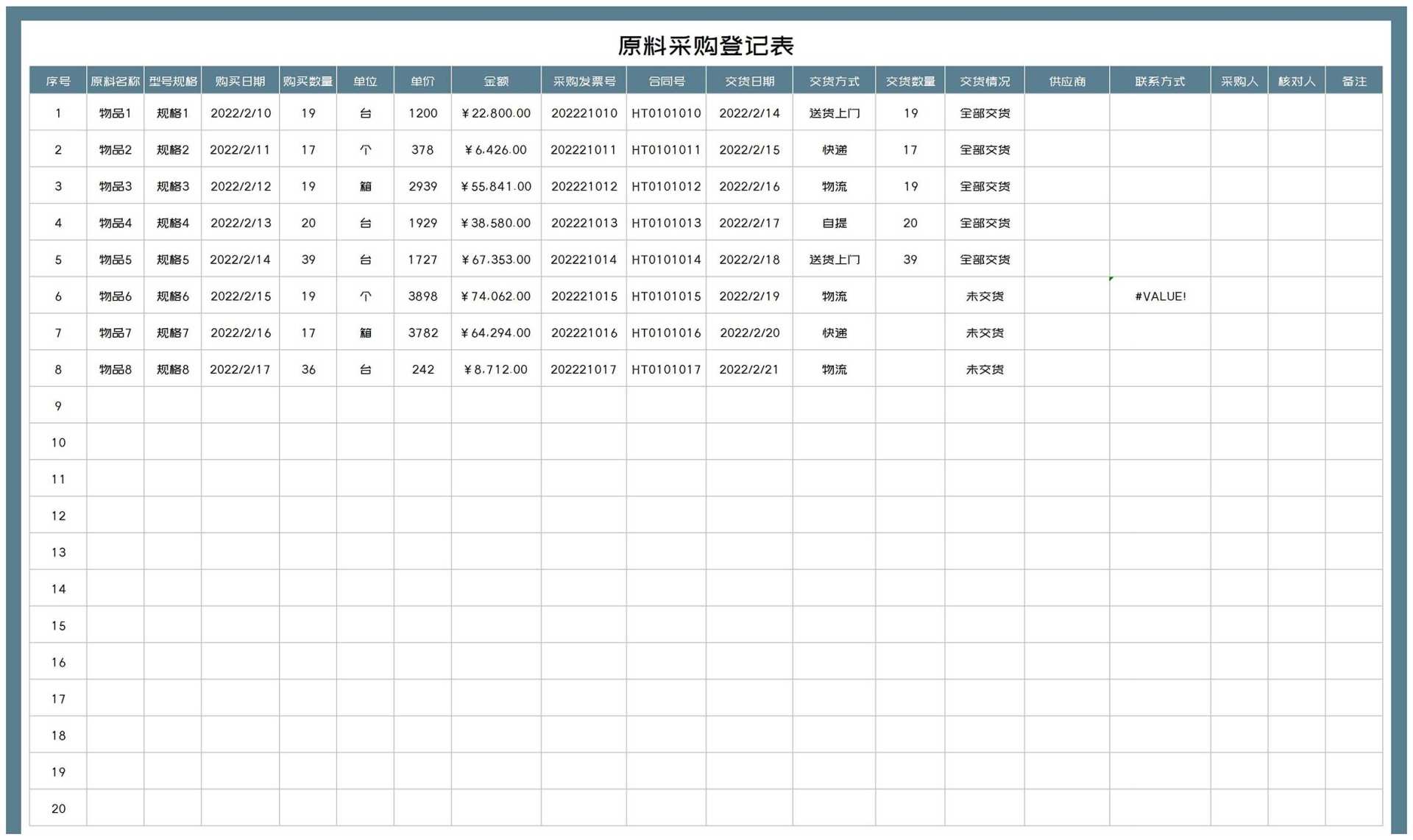1413x840 pixels.
Task: Click the 送货上门 delivery method in row 1
Action: (835, 113)
